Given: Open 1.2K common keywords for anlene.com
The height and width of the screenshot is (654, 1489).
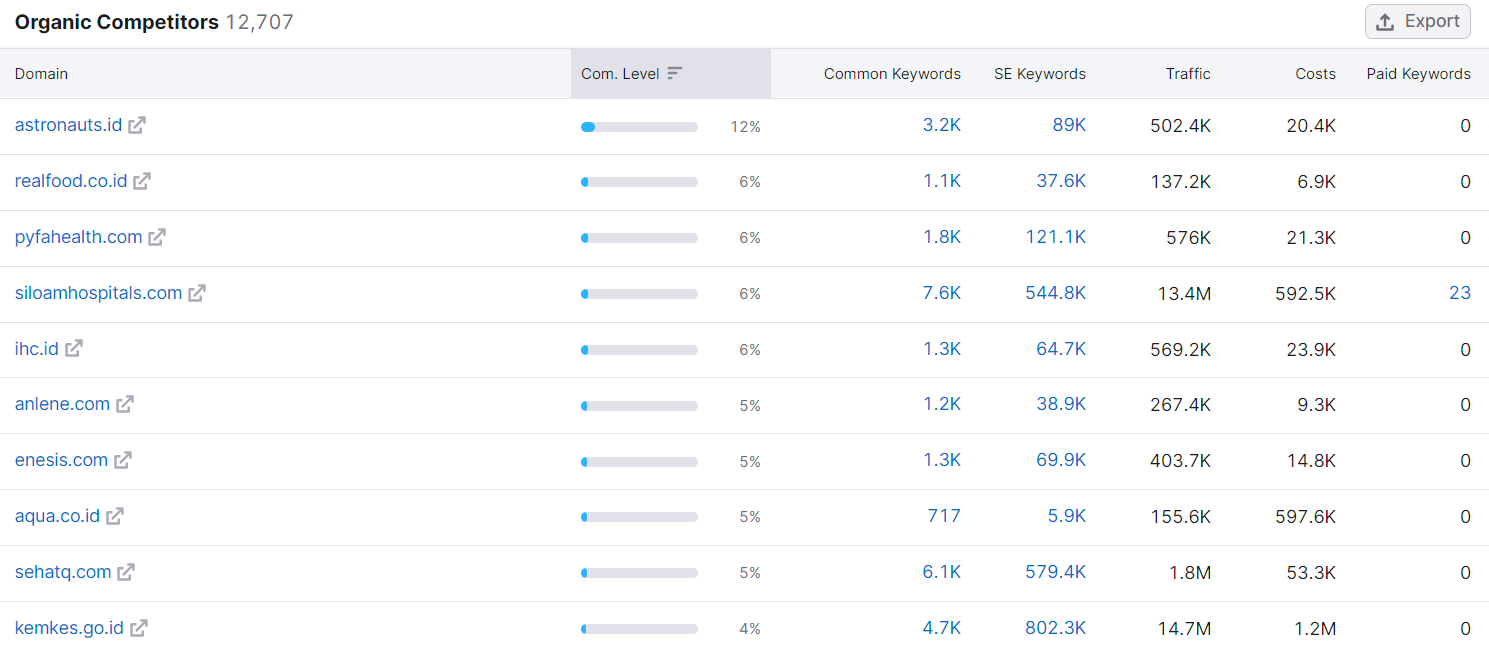Looking at the screenshot, I should (942, 404).
